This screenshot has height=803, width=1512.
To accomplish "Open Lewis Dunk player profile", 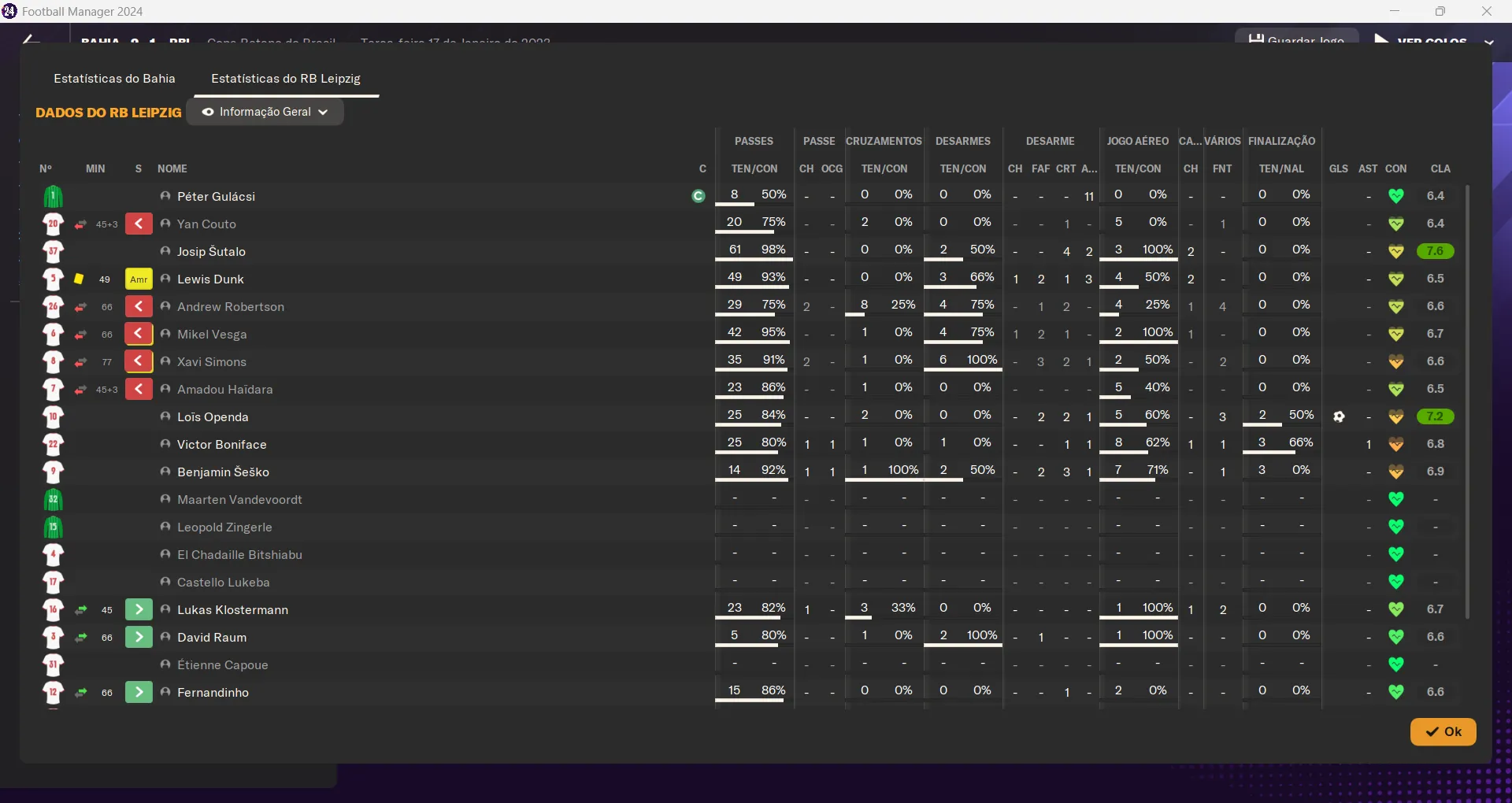I will point(210,279).
